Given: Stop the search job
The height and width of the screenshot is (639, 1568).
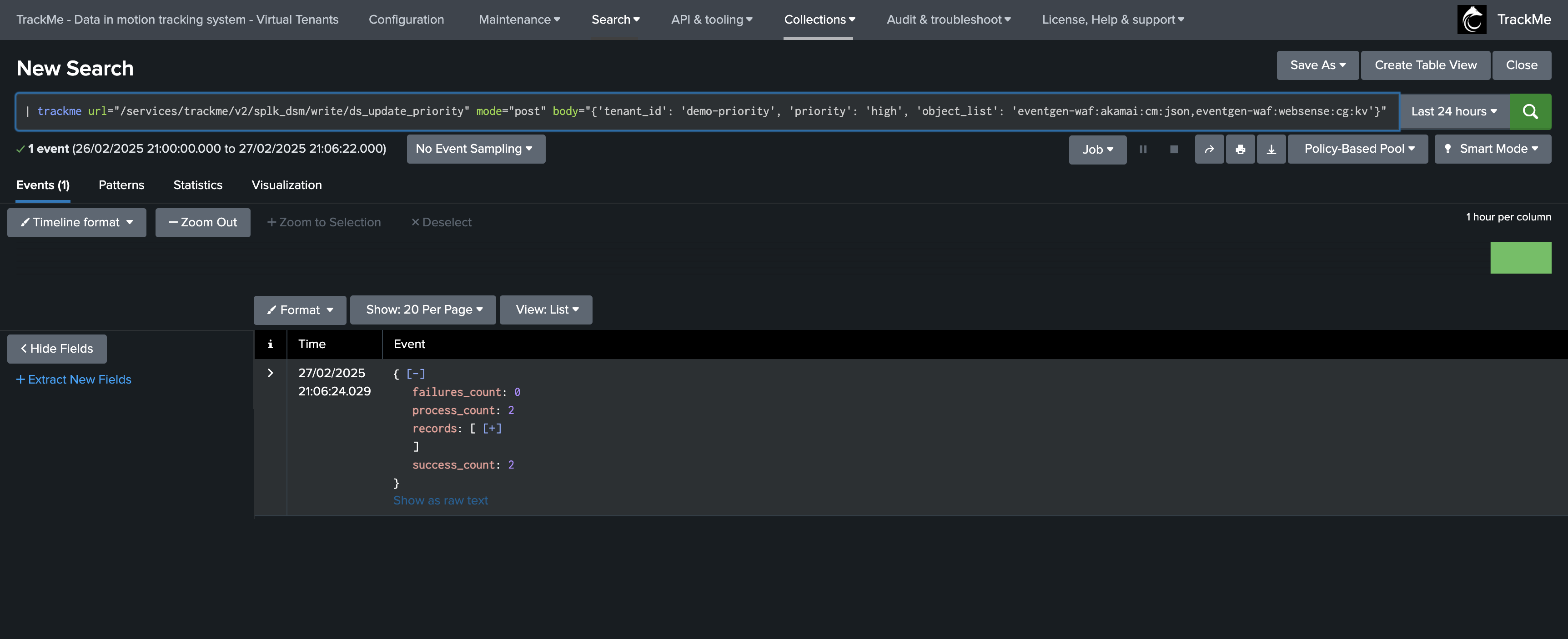Looking at the screenshot, I should click(1174, 149).
